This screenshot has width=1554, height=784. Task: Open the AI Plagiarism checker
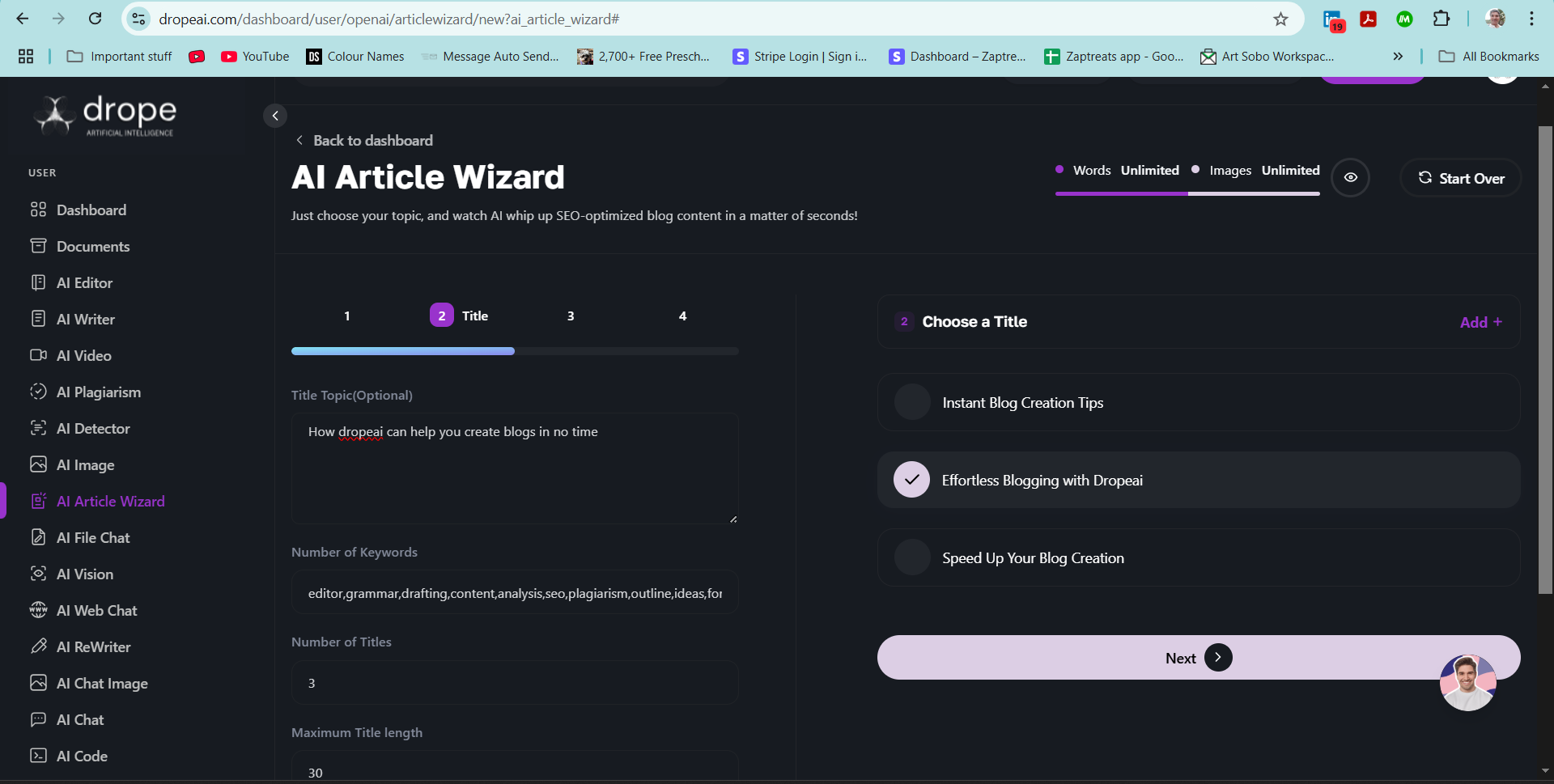click(x=98, y=392)
